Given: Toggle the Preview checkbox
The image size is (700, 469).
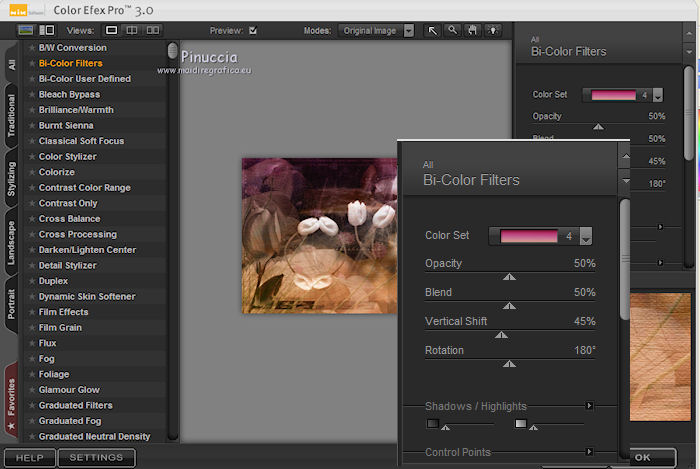Looking at the screenshot, I should pyautogui.click(x=253, y=30).
